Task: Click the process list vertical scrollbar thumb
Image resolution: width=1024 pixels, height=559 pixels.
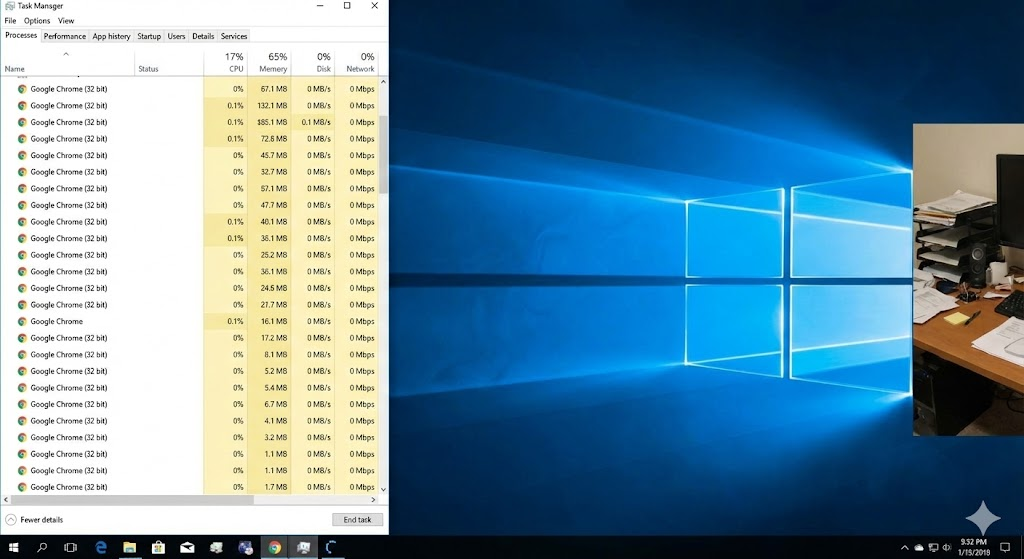Action: [383, 154]
